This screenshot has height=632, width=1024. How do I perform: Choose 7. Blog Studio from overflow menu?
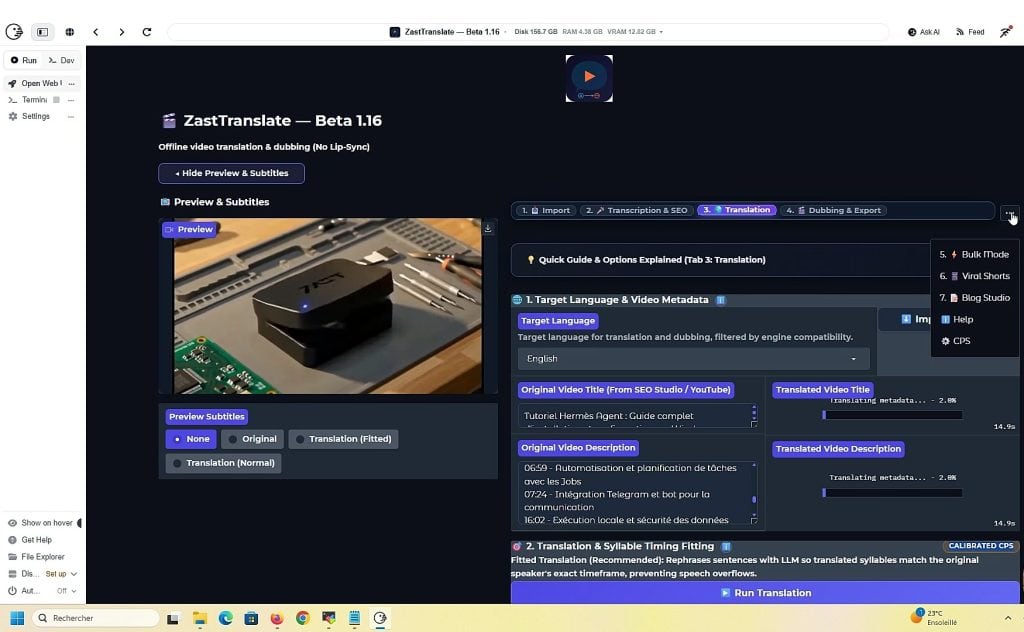click(974, 298)
